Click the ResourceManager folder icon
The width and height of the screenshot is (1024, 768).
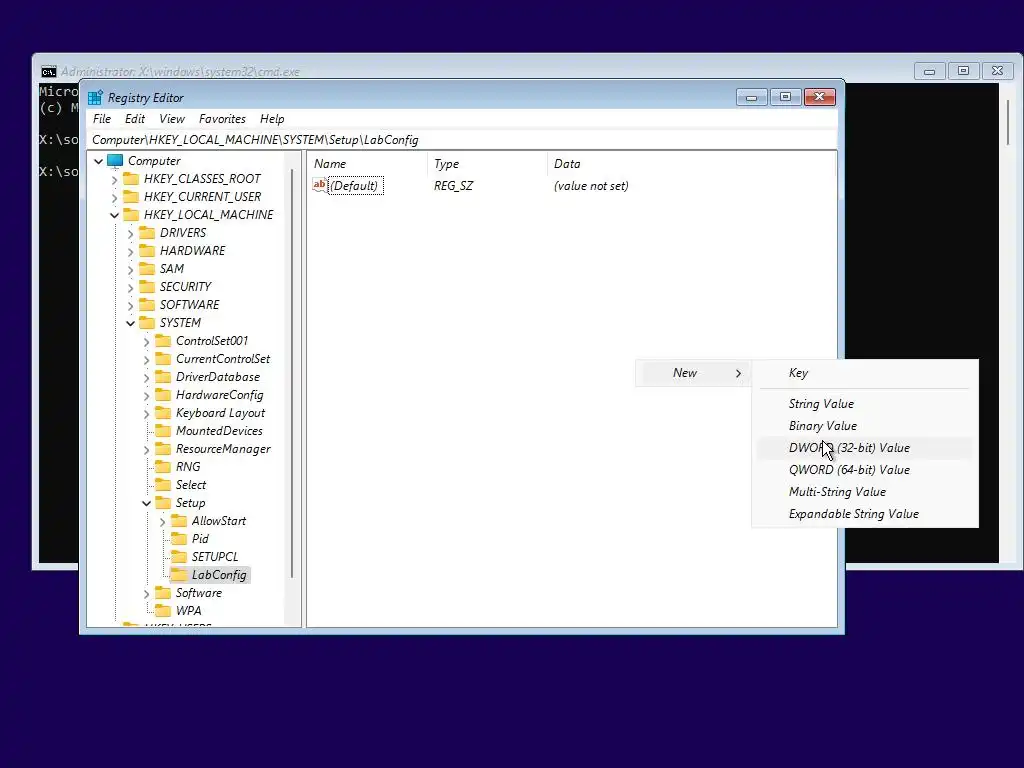pyautogui.click(x=163, y=449)
